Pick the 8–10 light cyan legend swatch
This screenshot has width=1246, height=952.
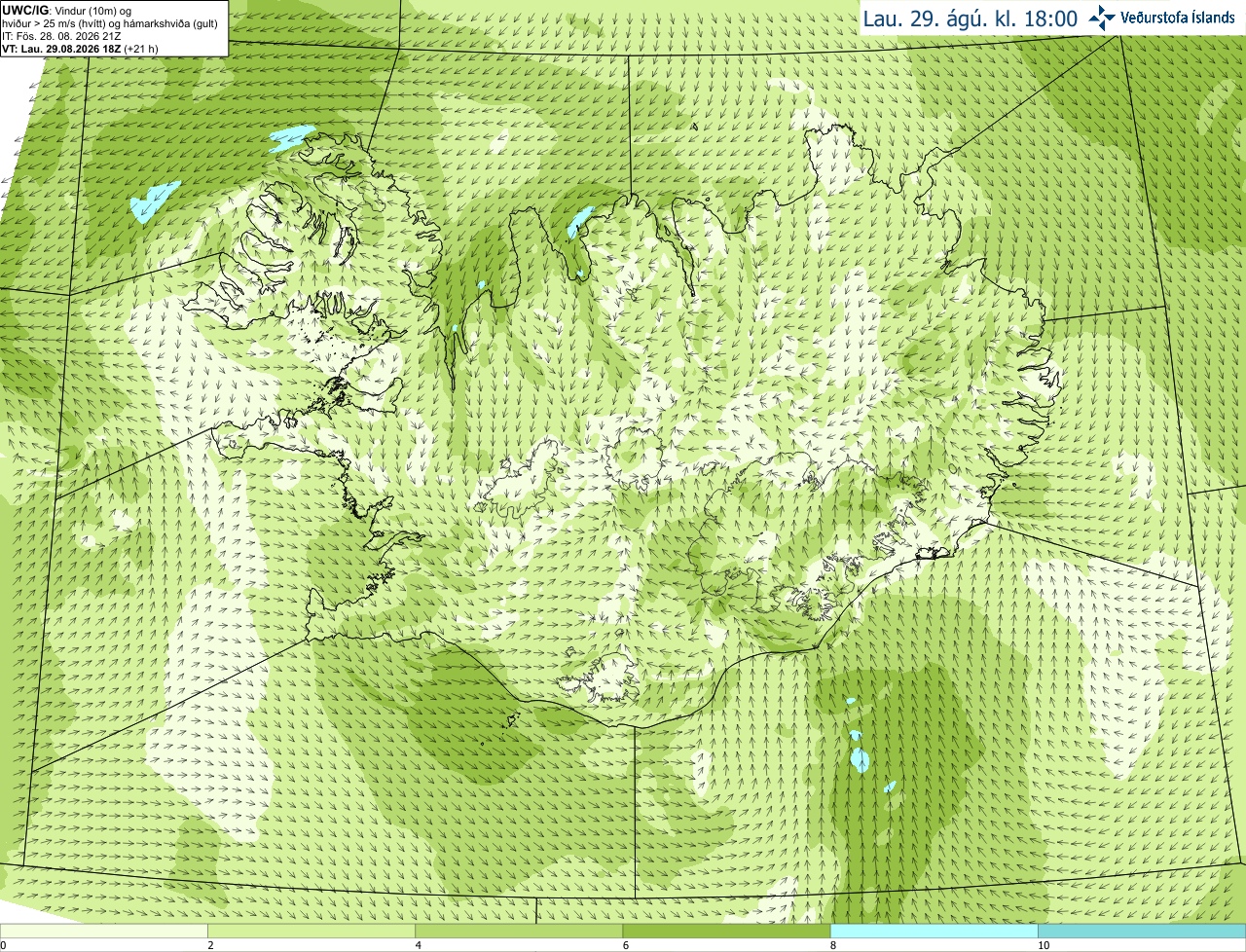tap(934, 931)
